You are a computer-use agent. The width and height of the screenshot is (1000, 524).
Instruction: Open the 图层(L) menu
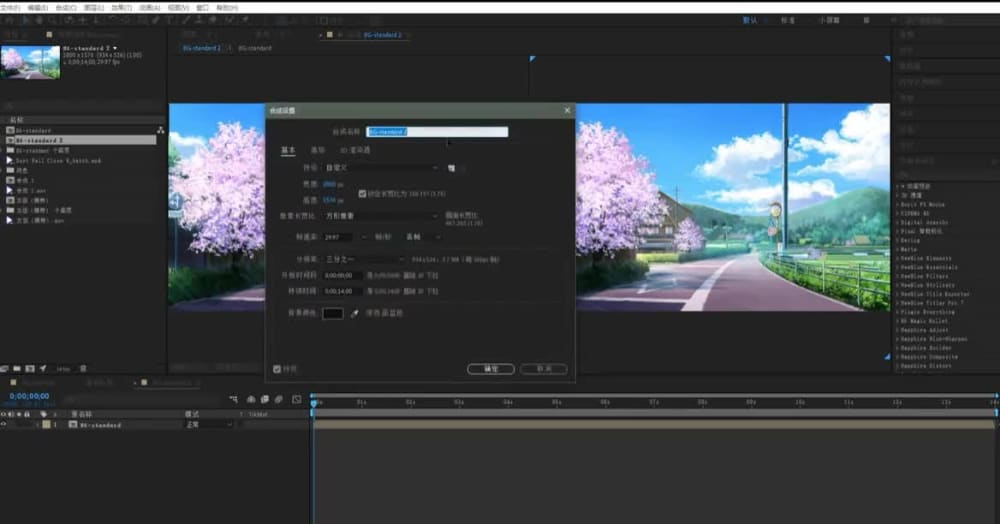94,8
